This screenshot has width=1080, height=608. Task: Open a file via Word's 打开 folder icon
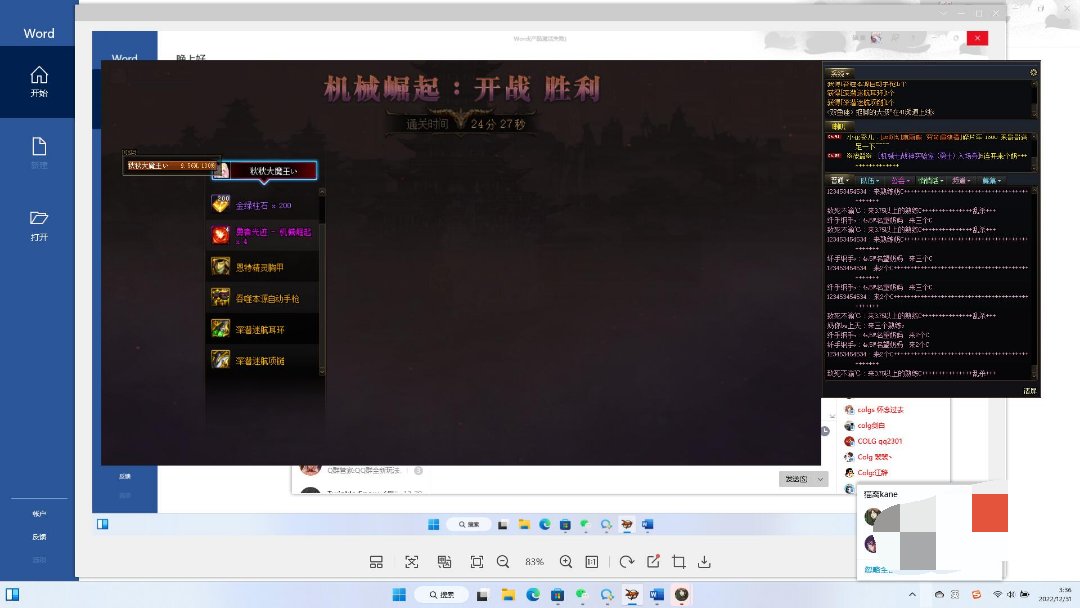[39, 225]
